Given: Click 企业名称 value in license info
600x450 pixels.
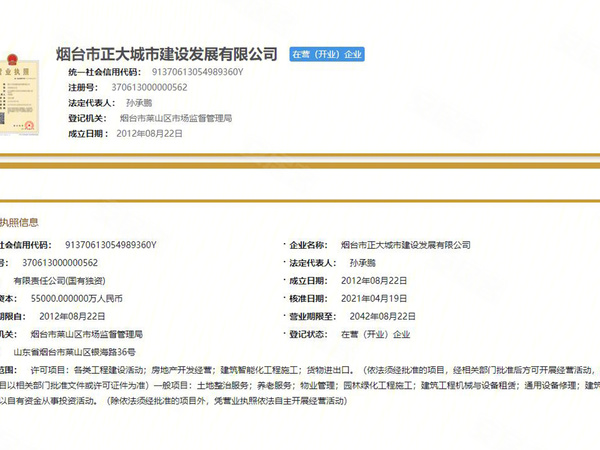Looking at the screenshot, I should [x=406, y=245].
